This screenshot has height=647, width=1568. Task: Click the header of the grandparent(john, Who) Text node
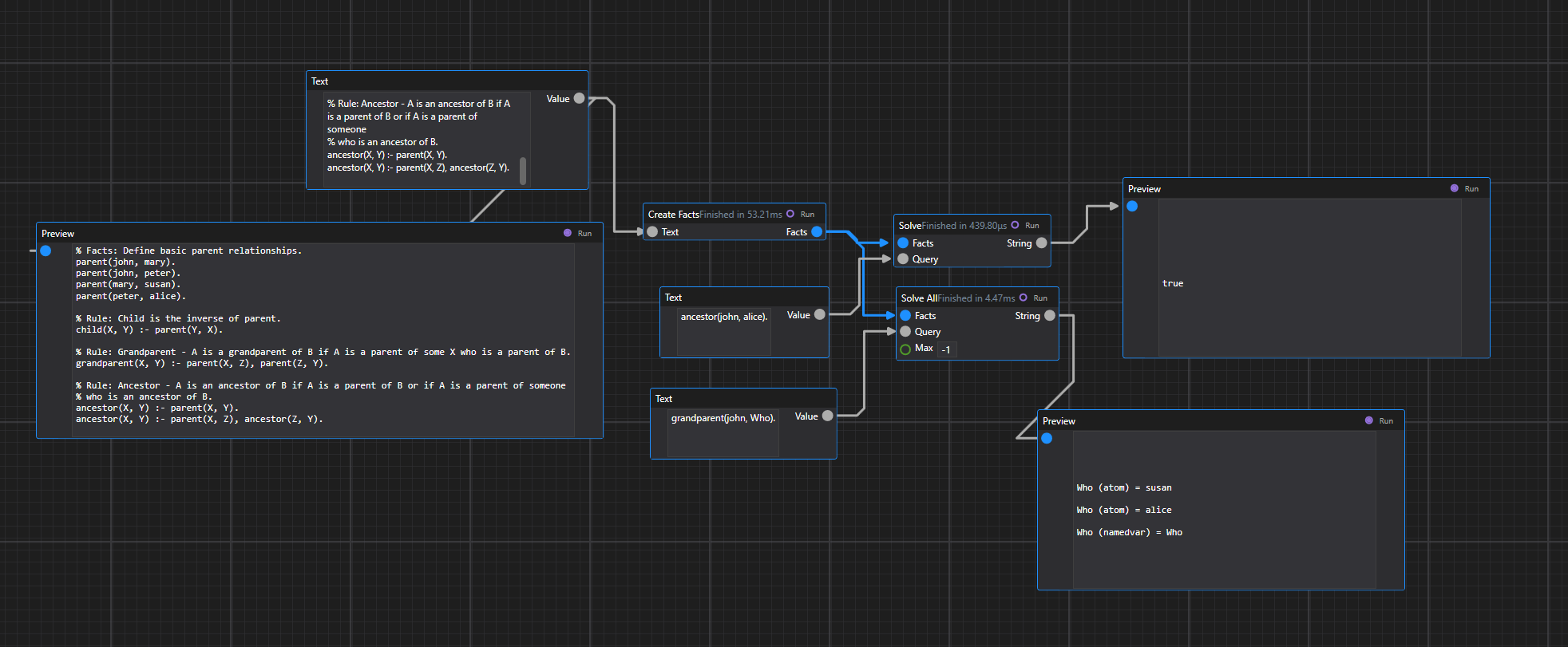tap(743, 398)
